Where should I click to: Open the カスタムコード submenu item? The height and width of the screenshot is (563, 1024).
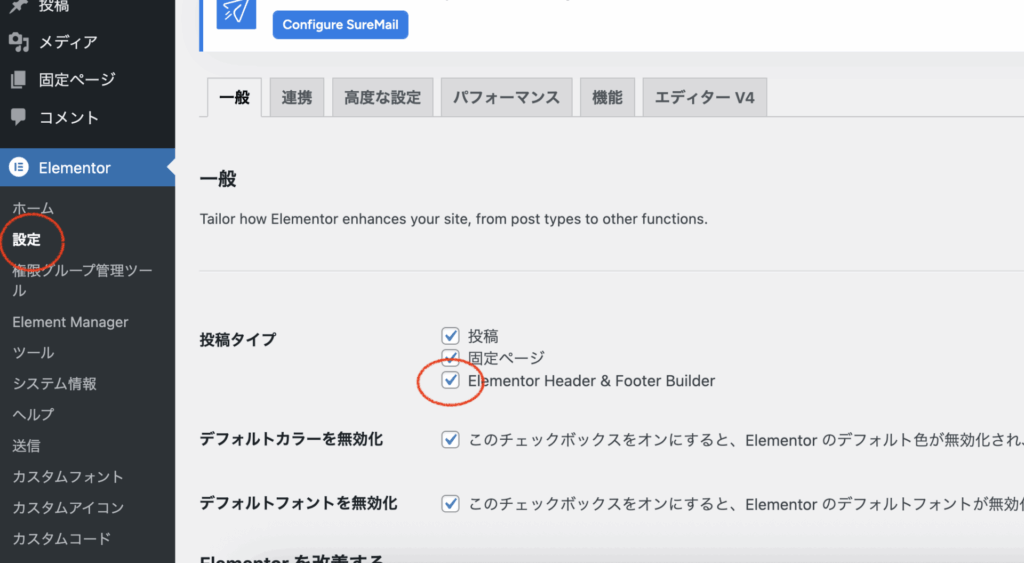coord(61,539)
